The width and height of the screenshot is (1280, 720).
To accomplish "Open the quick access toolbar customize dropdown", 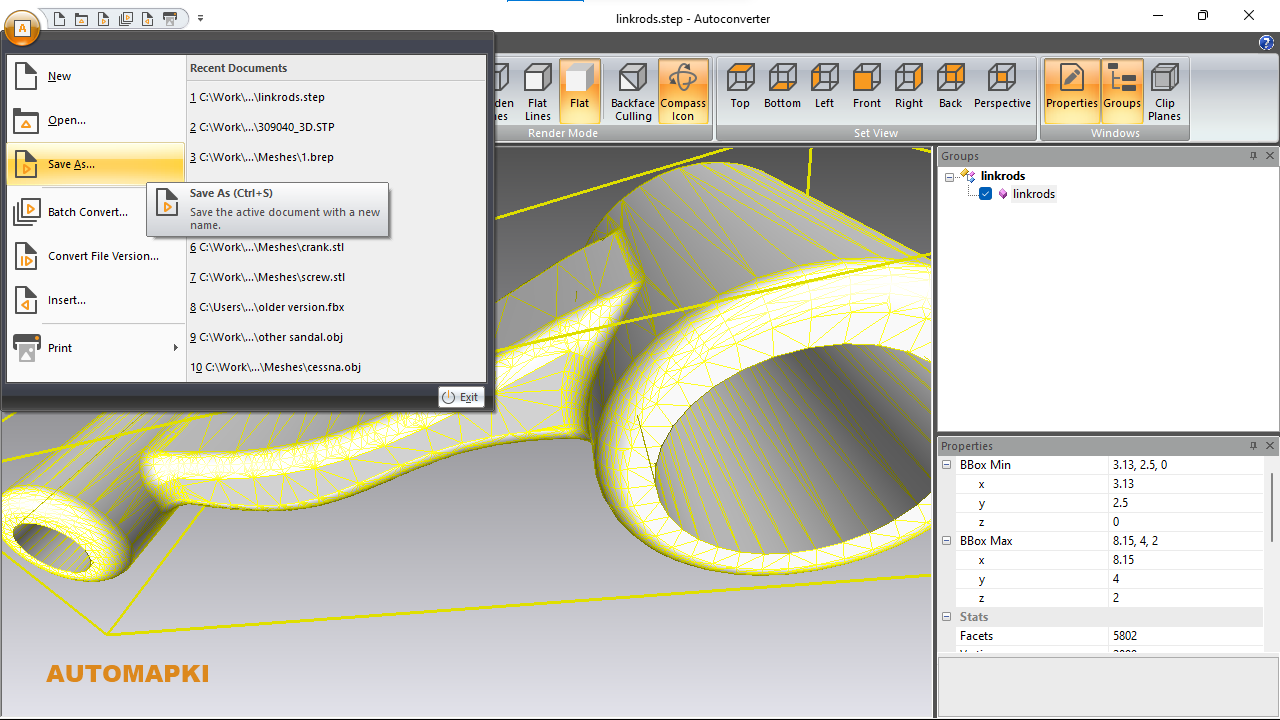I will click(200, 18).
